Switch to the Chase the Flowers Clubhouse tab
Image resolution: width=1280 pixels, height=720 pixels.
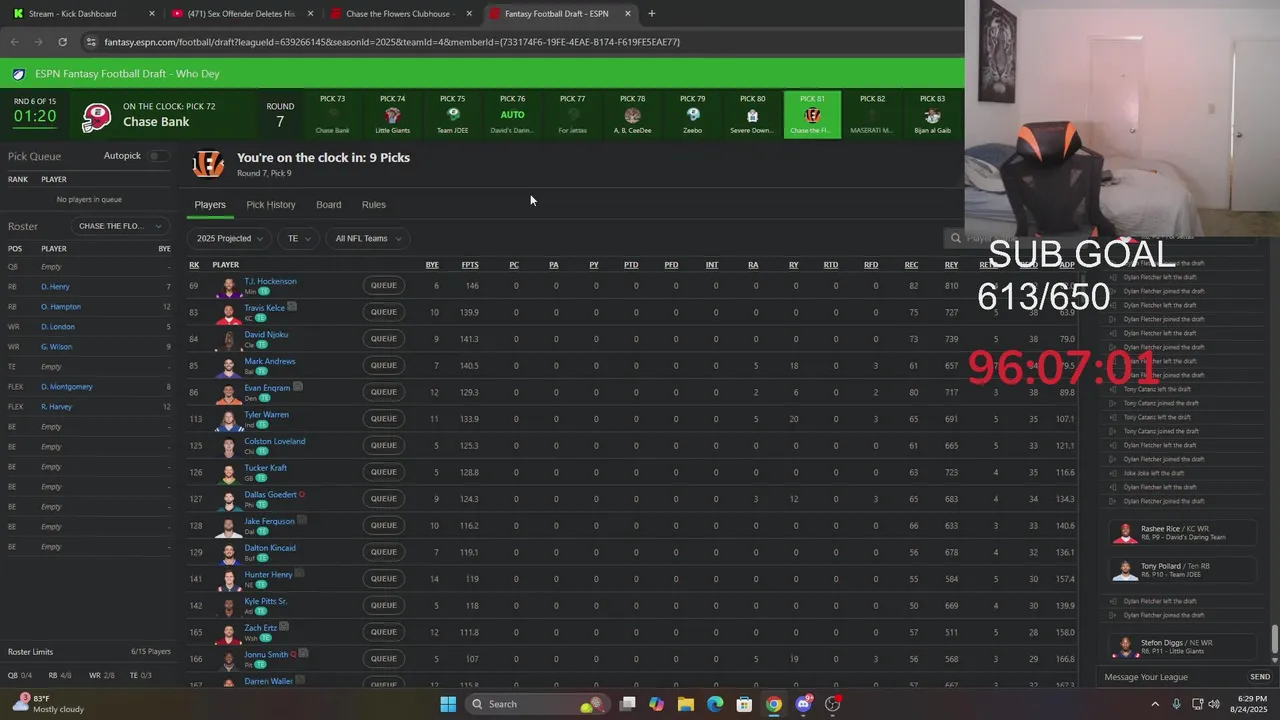(x=400, y=14)
